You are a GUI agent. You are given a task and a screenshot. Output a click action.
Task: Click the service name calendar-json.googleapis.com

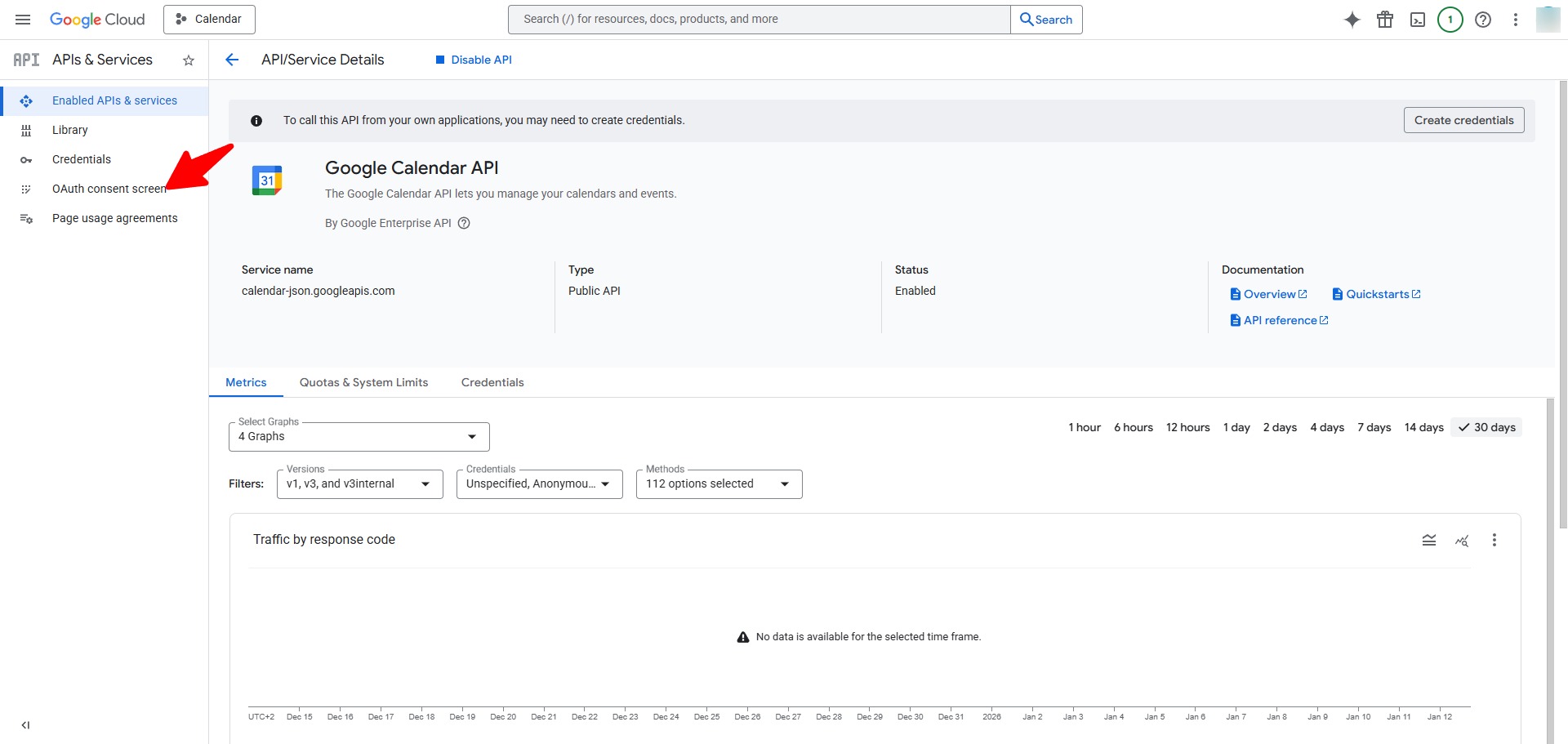pos(318,291)
